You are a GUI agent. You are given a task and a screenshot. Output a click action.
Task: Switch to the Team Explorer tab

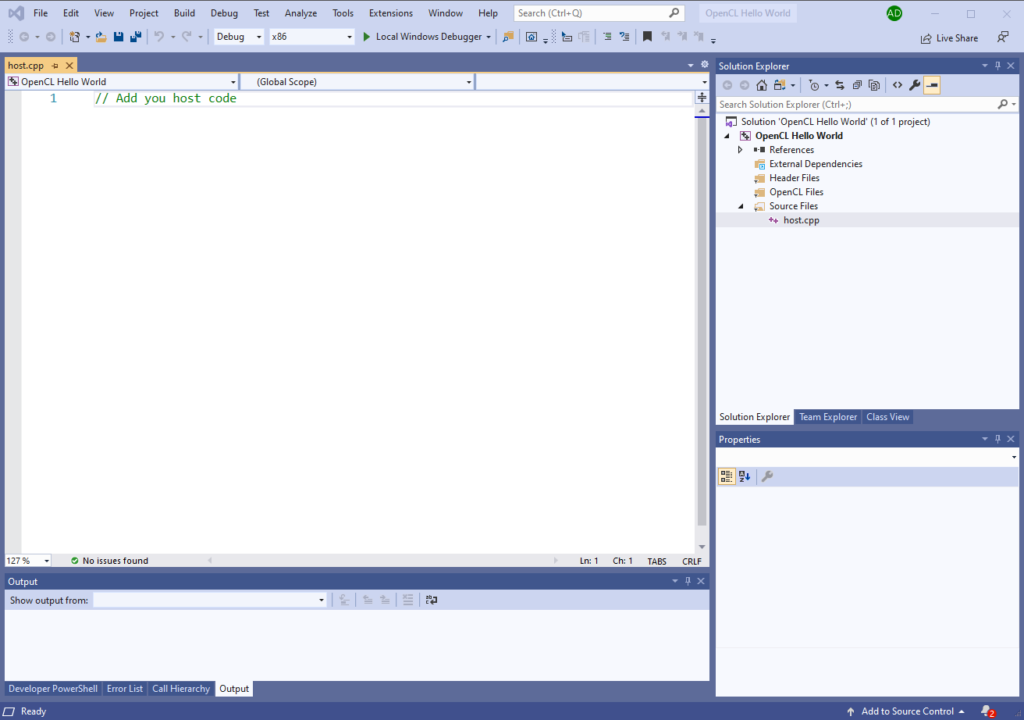point(828,417)
